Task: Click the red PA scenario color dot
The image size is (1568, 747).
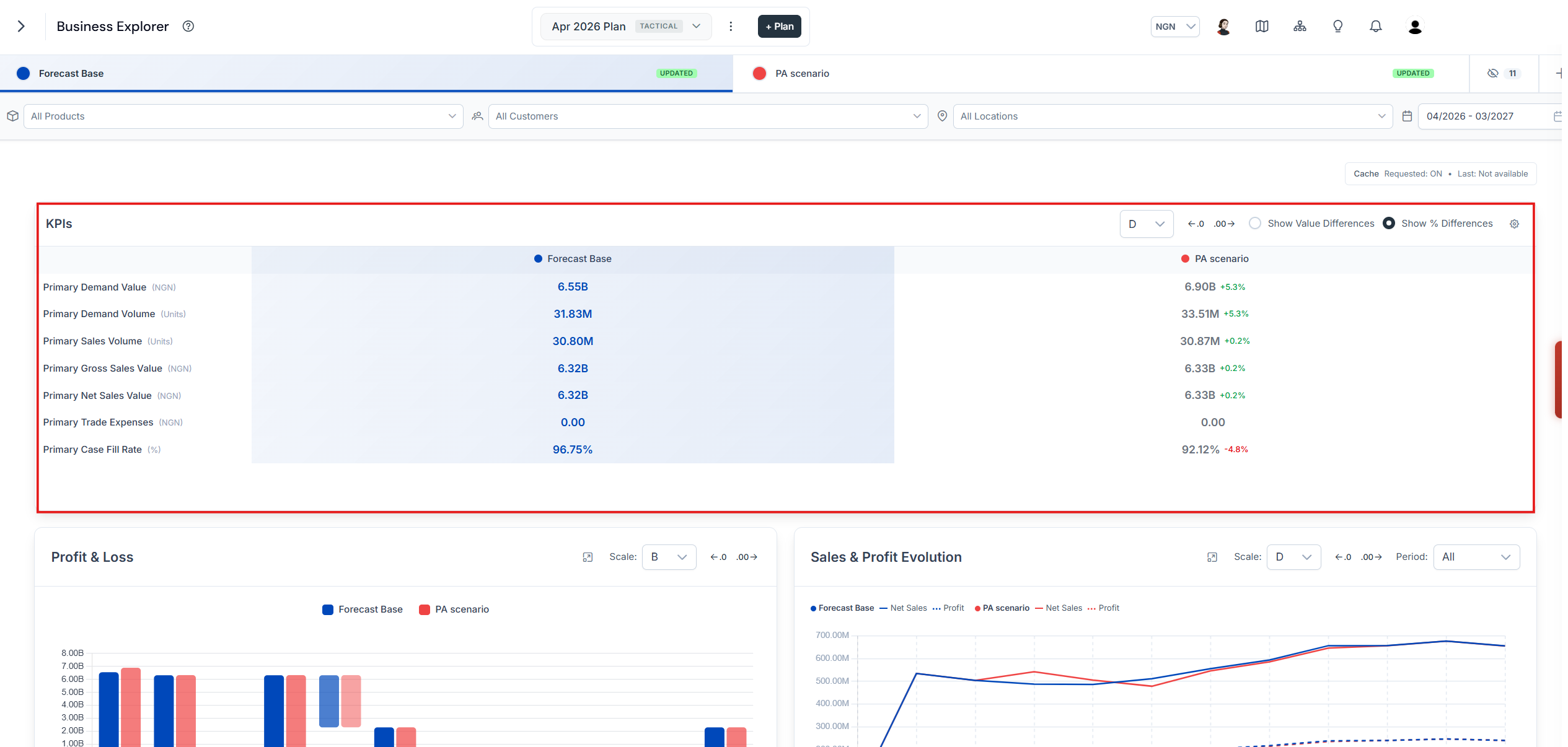Action: tap(759, 73)
